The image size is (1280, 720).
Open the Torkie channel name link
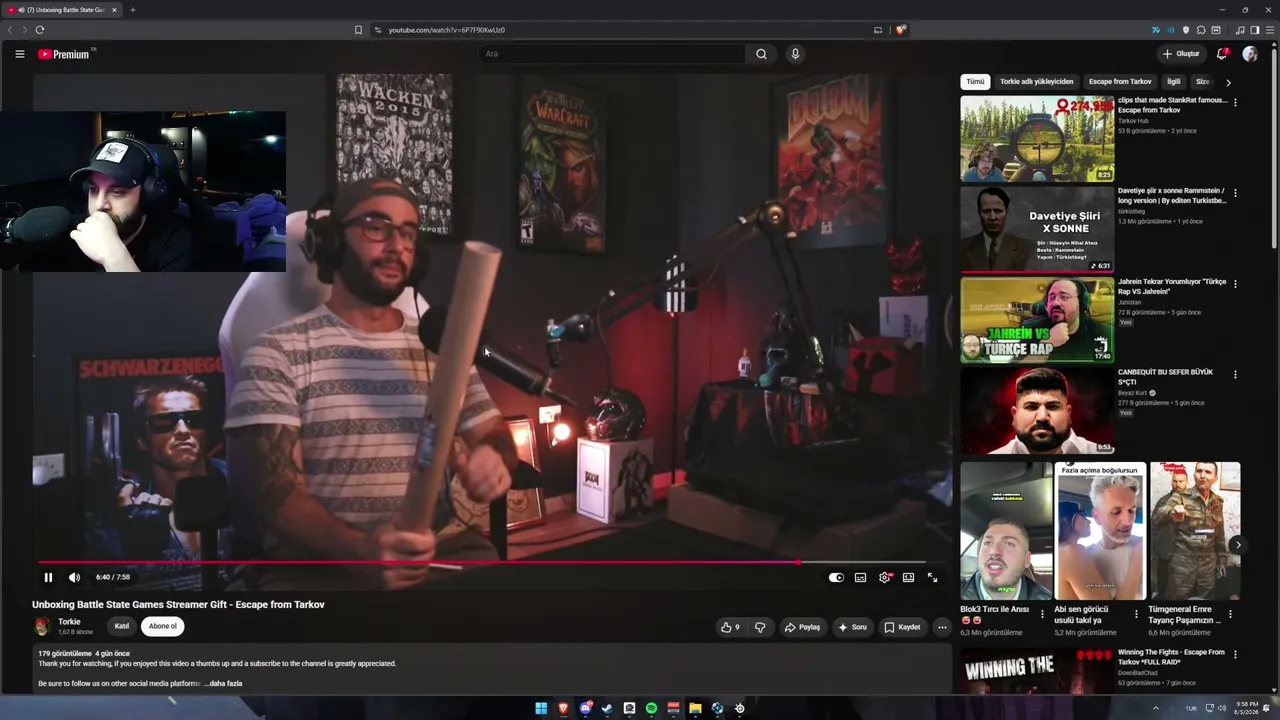[69, 622]
